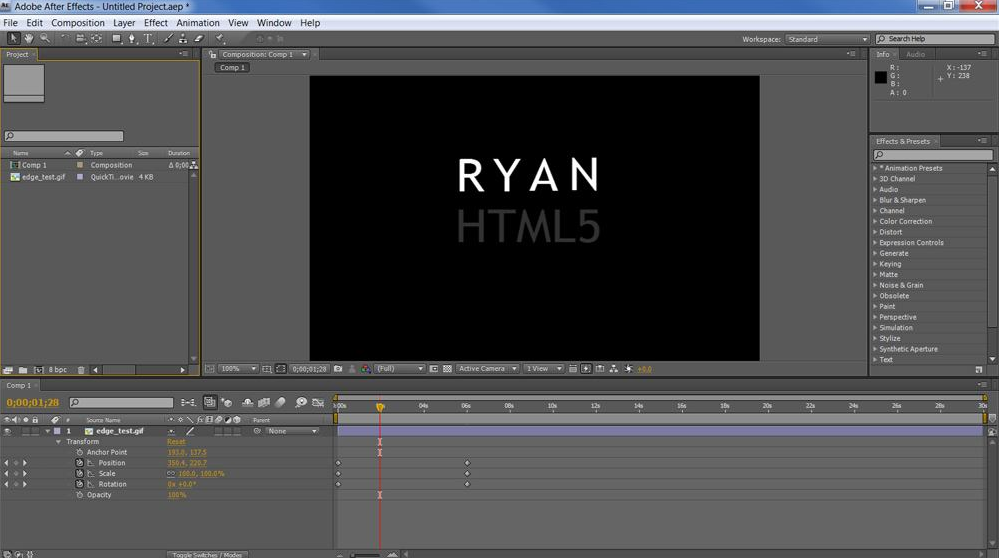
Task: Click the purple label color of edge_test.gif layer
Action: (57, 431)
